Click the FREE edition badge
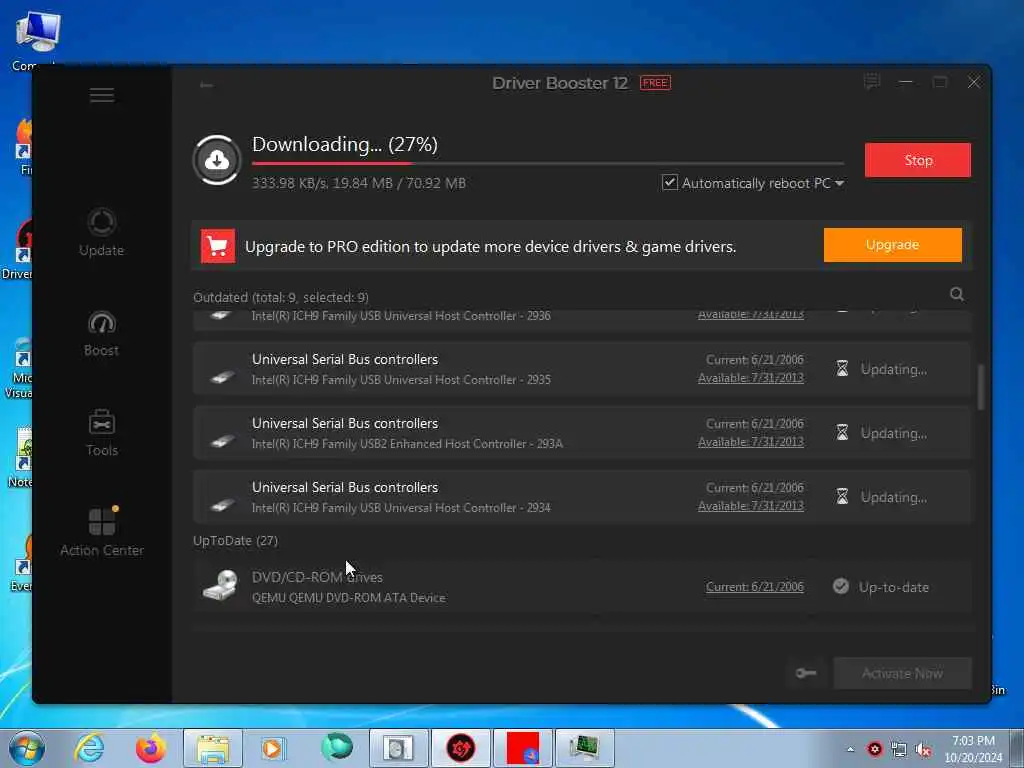The height and width of the screenshot is (768, 1024). coord(655,83)
